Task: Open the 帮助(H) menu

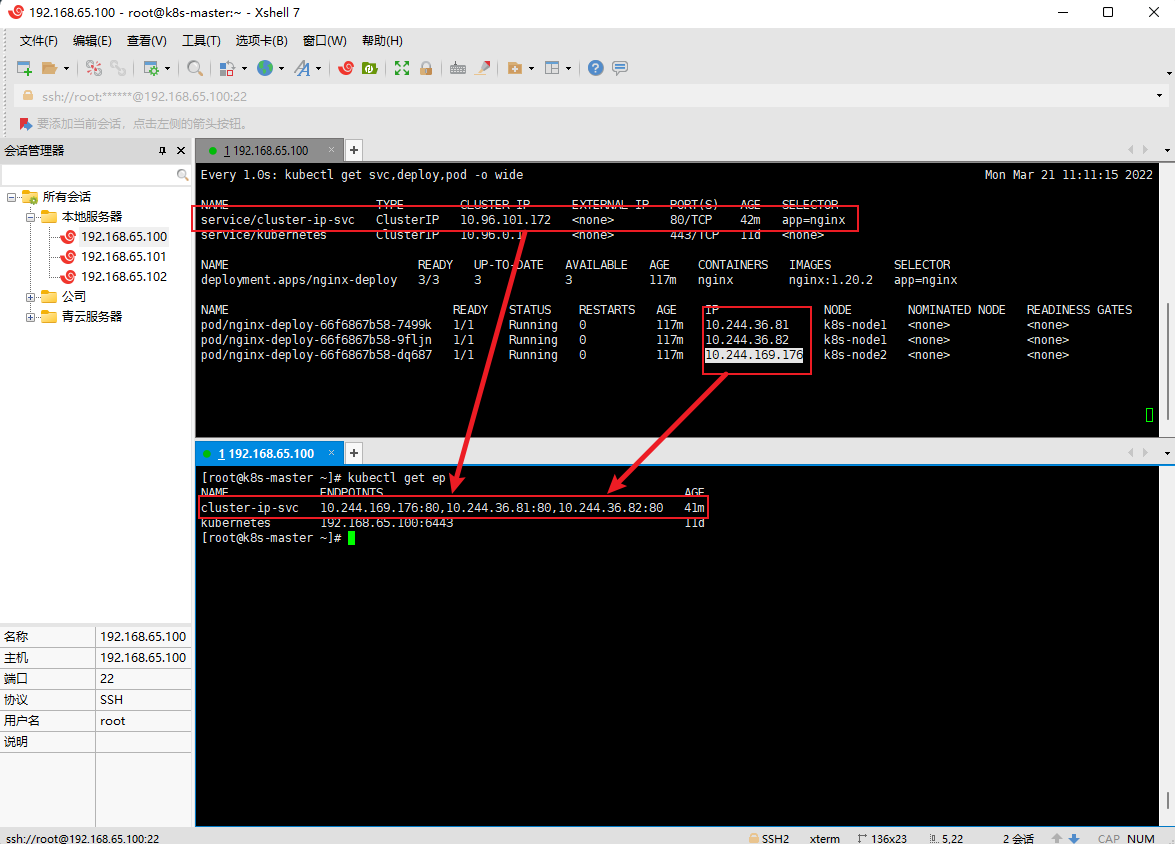Action: click(382, 40)
